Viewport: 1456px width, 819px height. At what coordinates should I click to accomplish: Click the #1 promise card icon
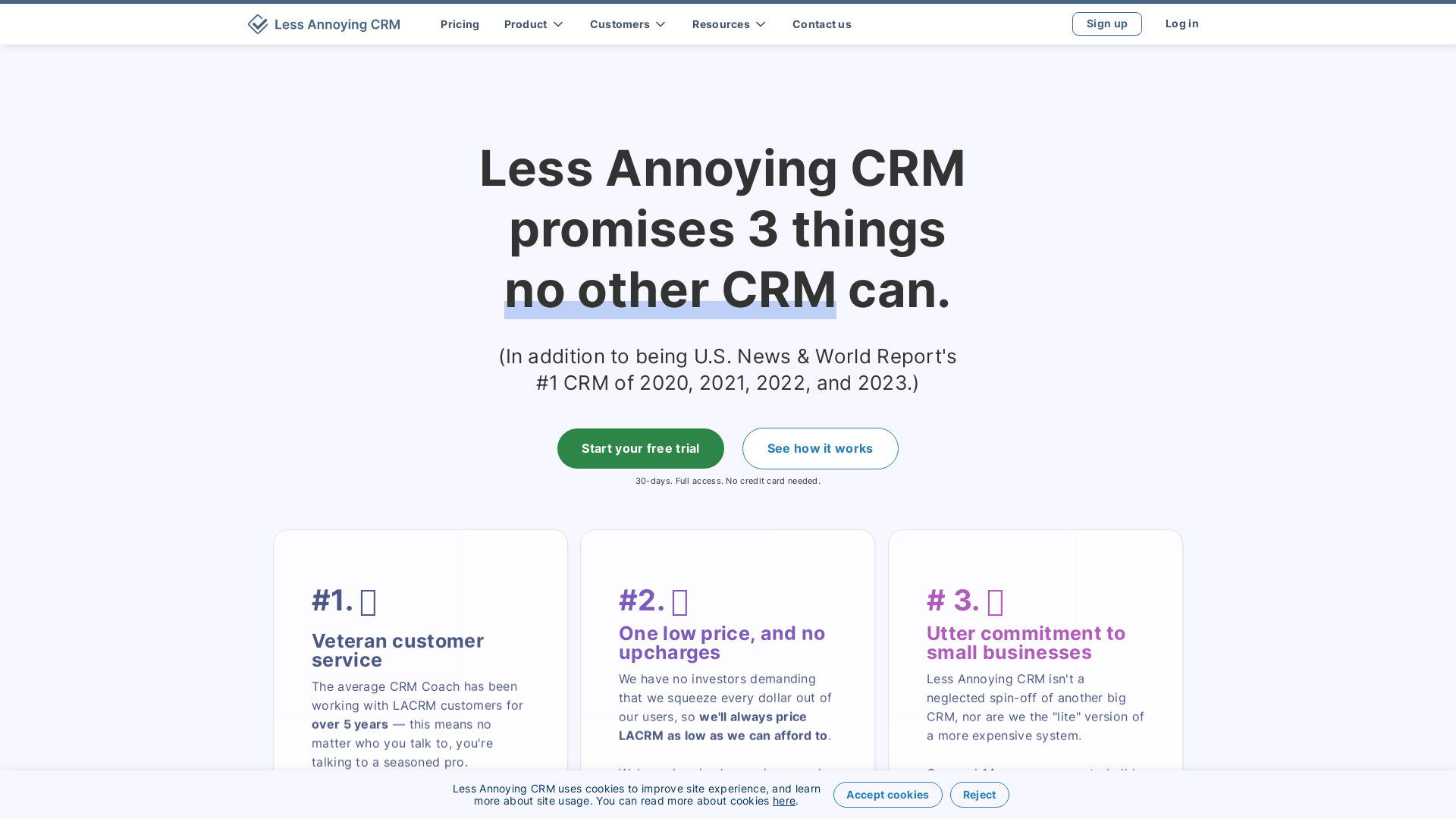point(368,601)
